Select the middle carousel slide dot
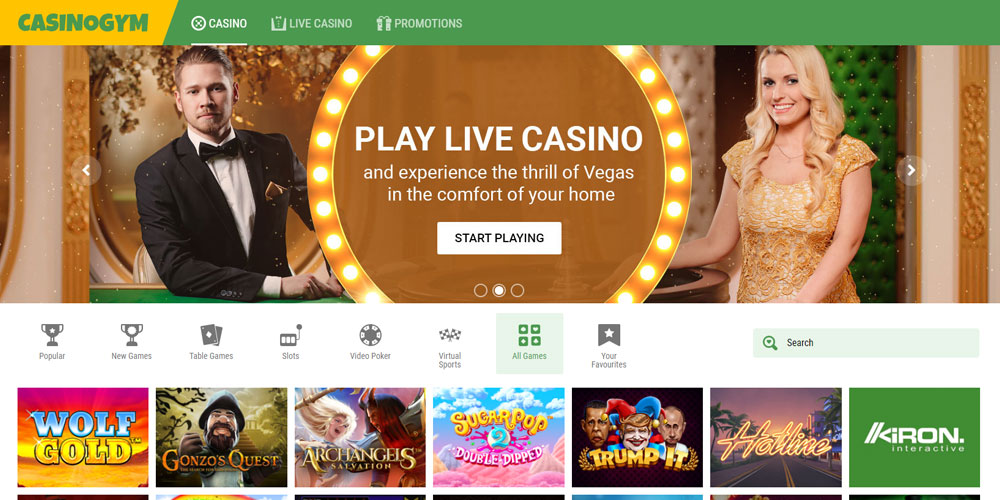 pos(499,291)
